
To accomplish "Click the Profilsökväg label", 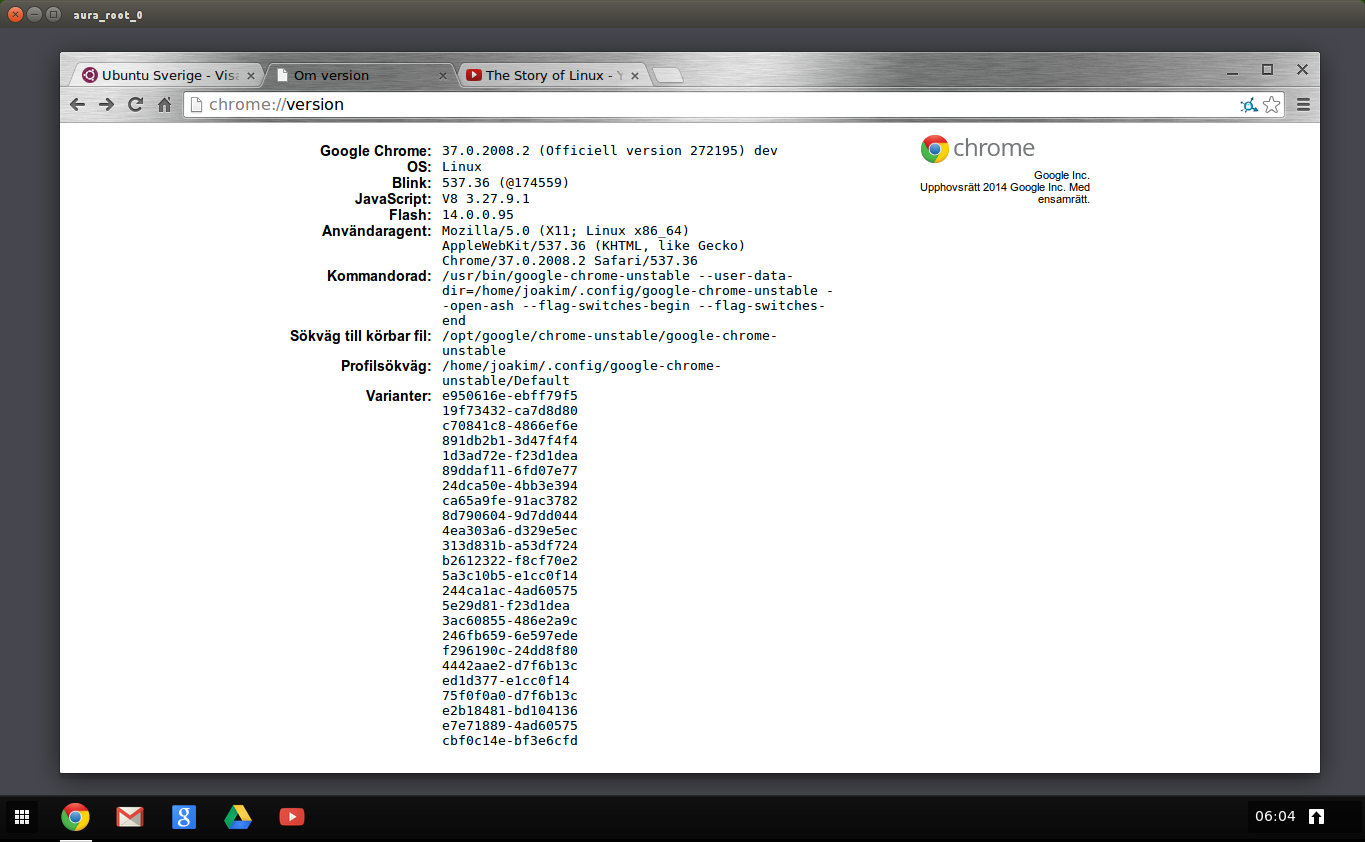I will [386, 366].
